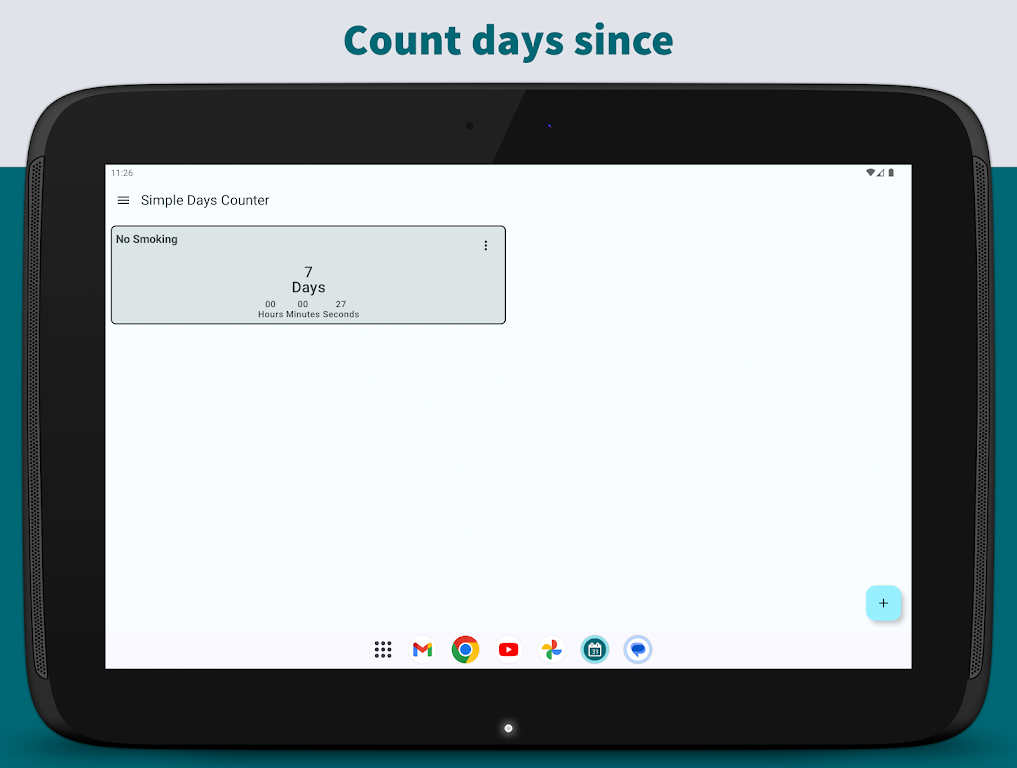Tap the plus button to add counter
1017x768 pixels.
point(883,603)
